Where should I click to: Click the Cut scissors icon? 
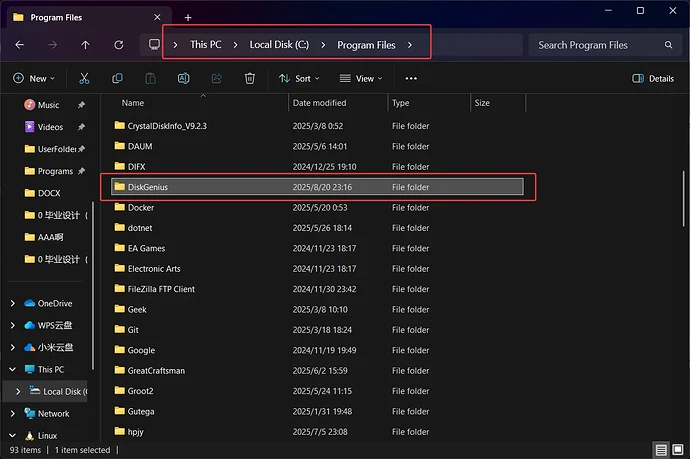tap(84, 78)
